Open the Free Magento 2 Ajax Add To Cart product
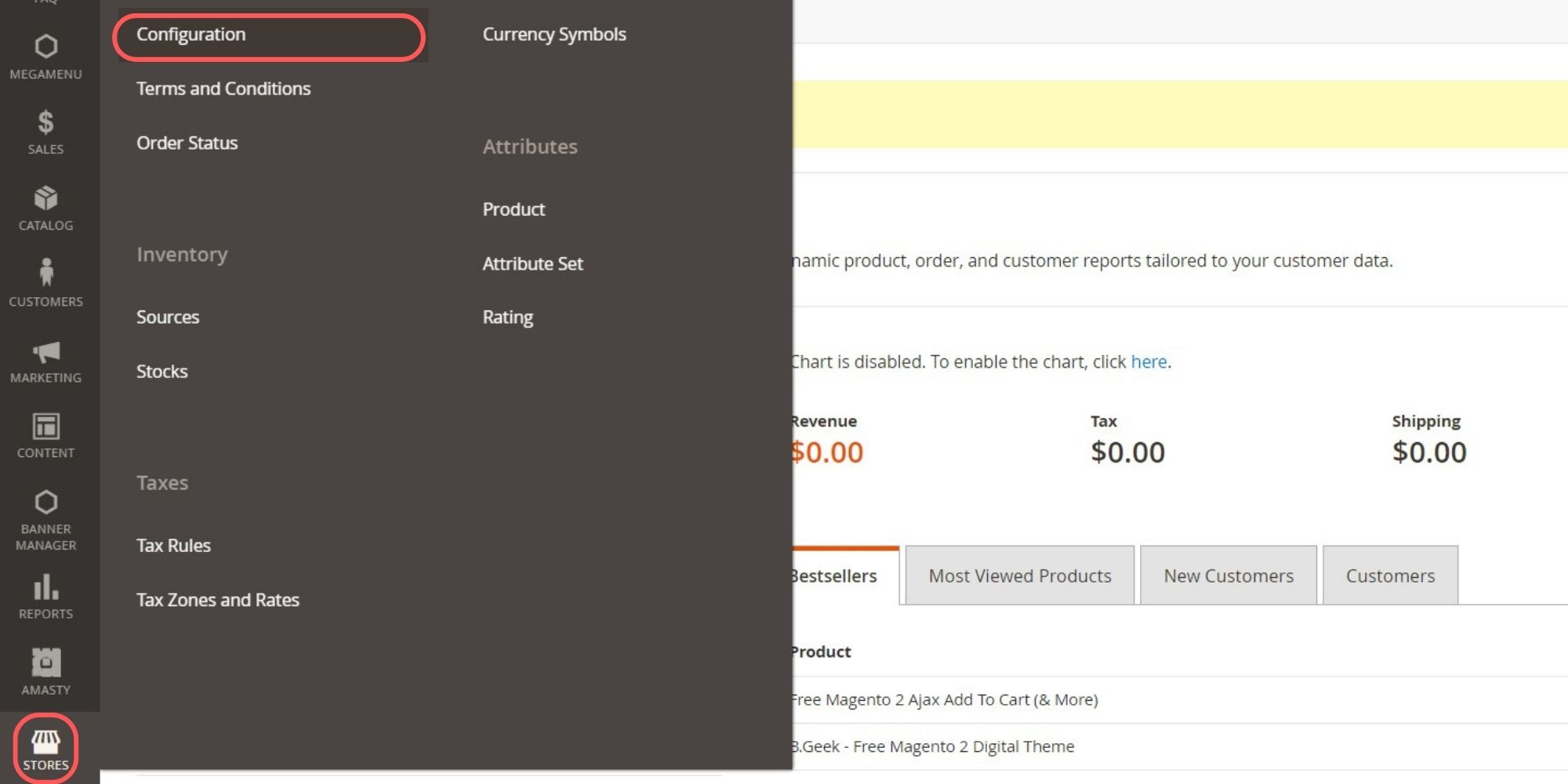 (942, 699)
